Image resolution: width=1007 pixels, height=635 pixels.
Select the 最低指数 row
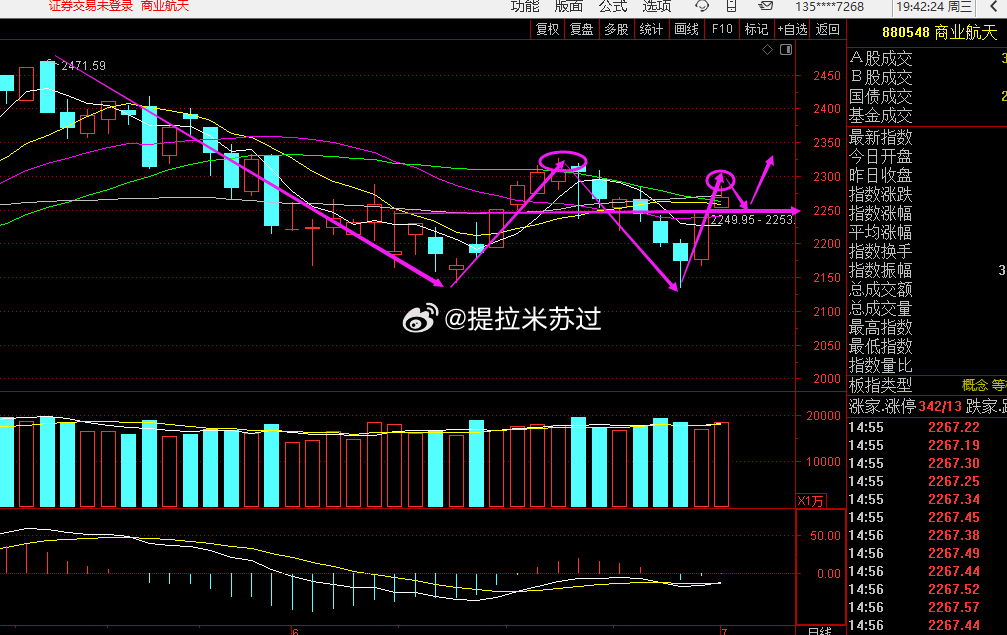pyautogui.click(x=927, y=347)
